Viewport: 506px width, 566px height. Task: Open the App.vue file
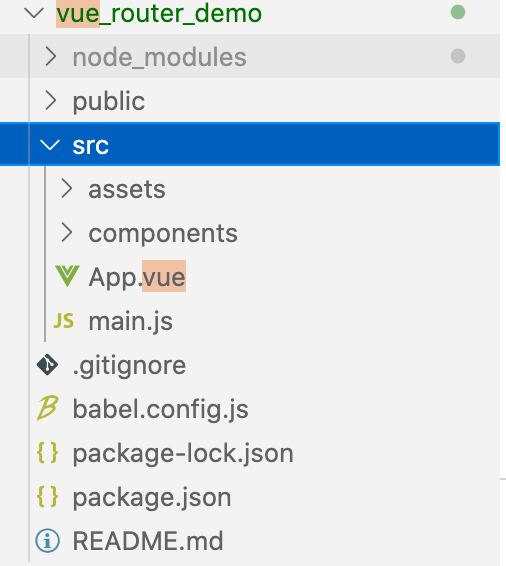coord(137,277)
